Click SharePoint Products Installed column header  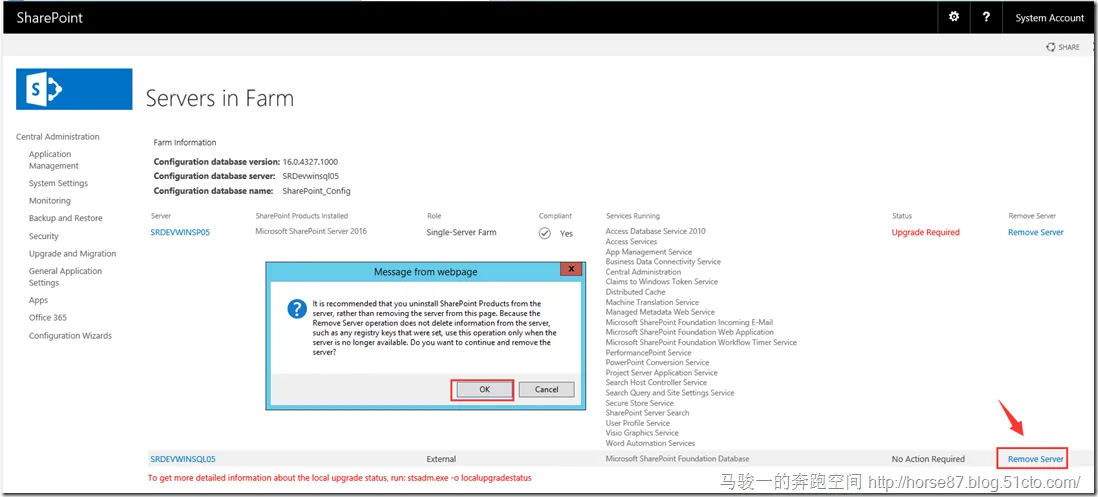[x=301, y=216]
